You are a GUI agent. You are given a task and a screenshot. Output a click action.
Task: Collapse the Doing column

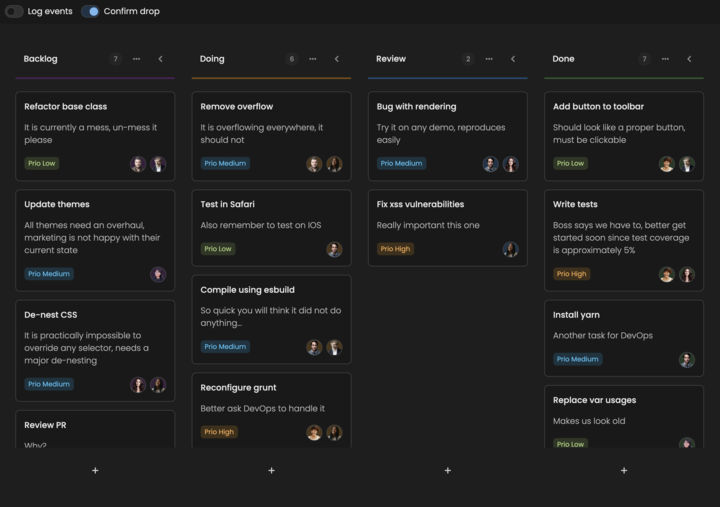(336, 59)
